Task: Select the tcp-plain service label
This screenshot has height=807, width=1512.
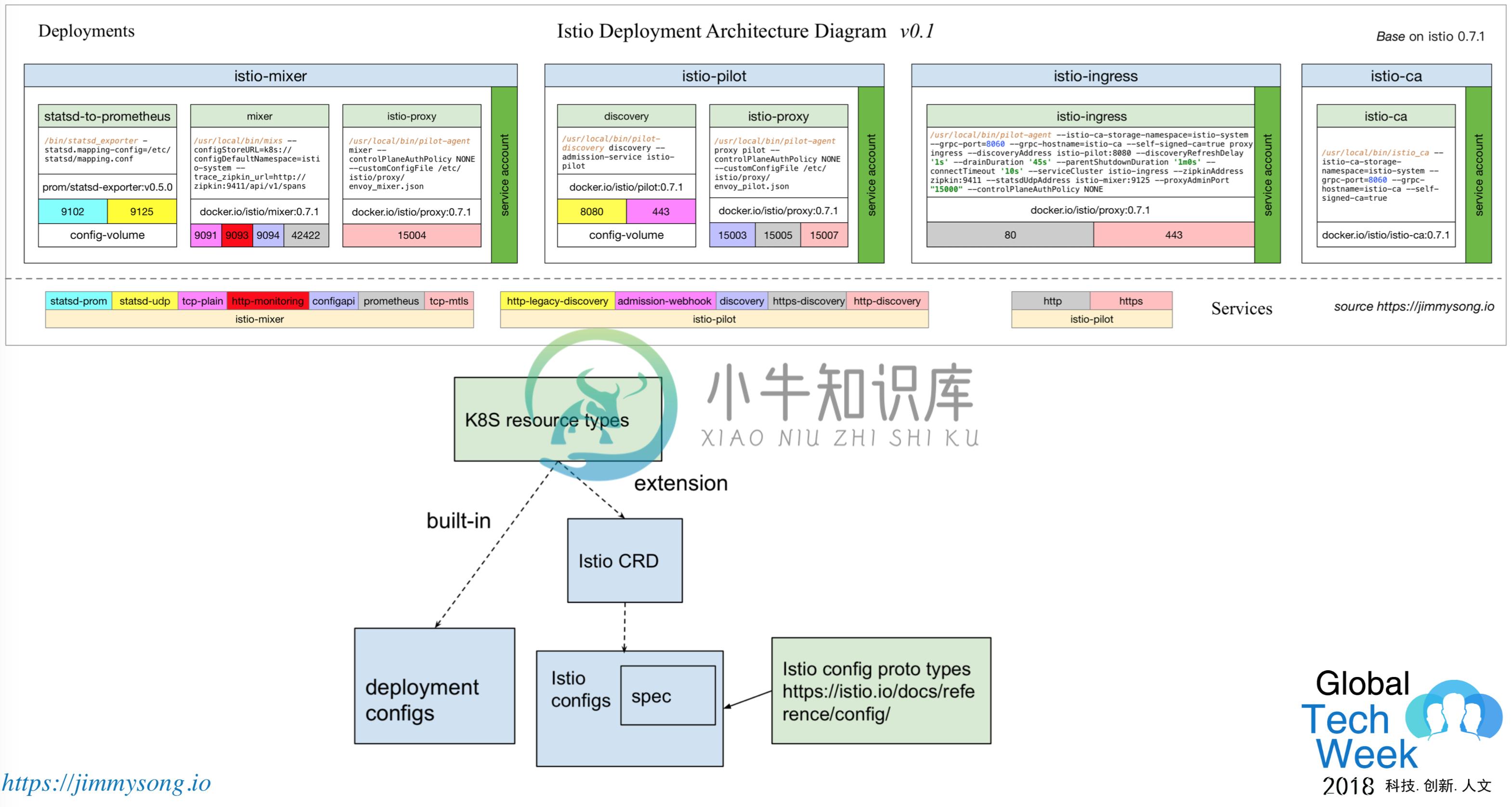Action: pos(203,301)
